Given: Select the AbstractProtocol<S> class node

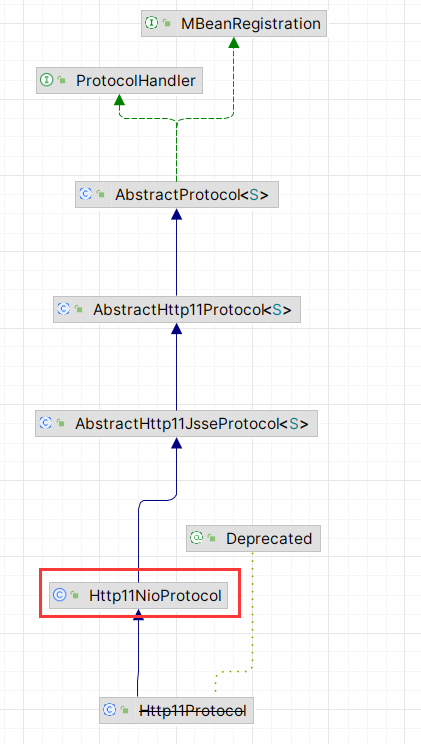Looking at the screenshot, I should click(x=177, y=195).
